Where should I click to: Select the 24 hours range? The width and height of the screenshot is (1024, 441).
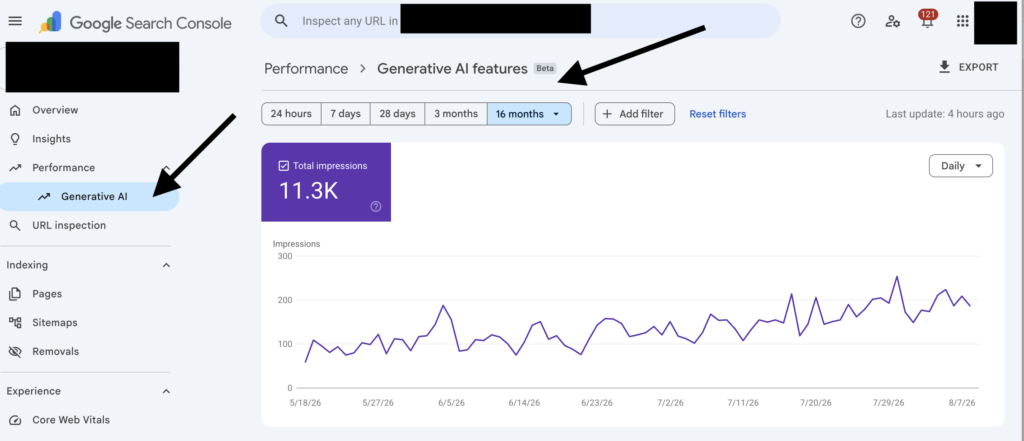(291, 114)
